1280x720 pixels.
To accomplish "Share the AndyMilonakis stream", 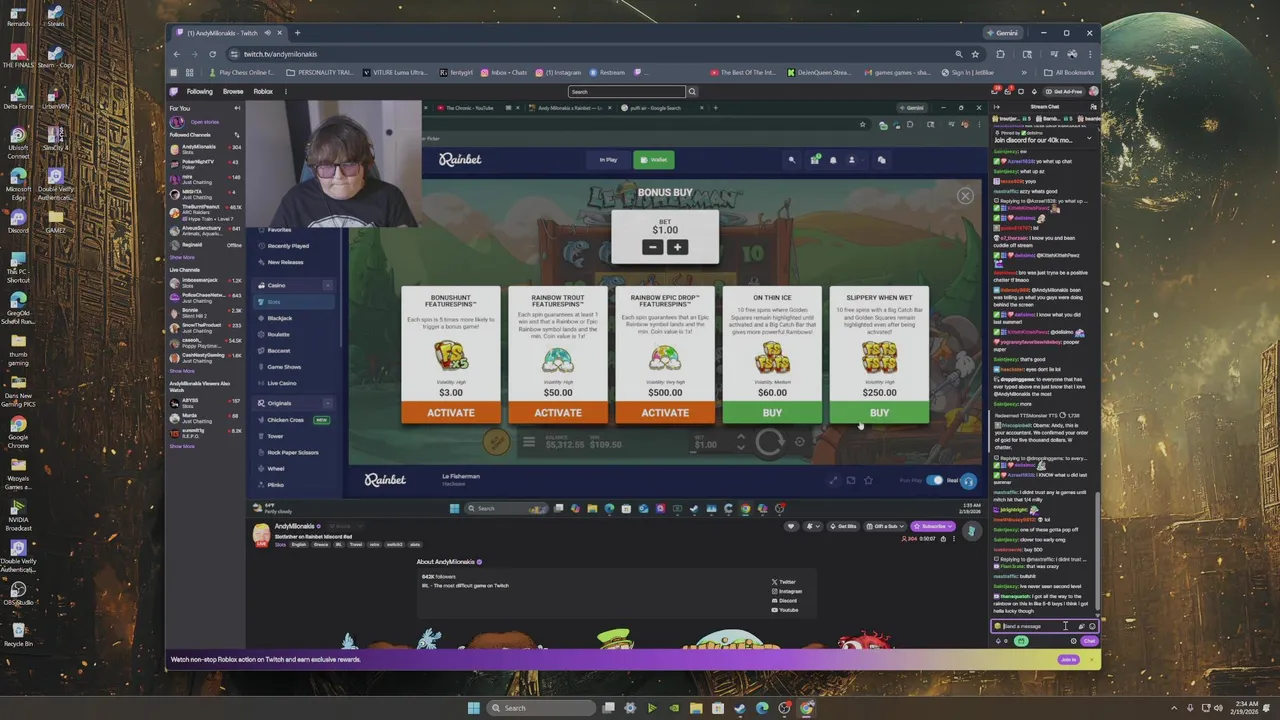I will [943, 539].
